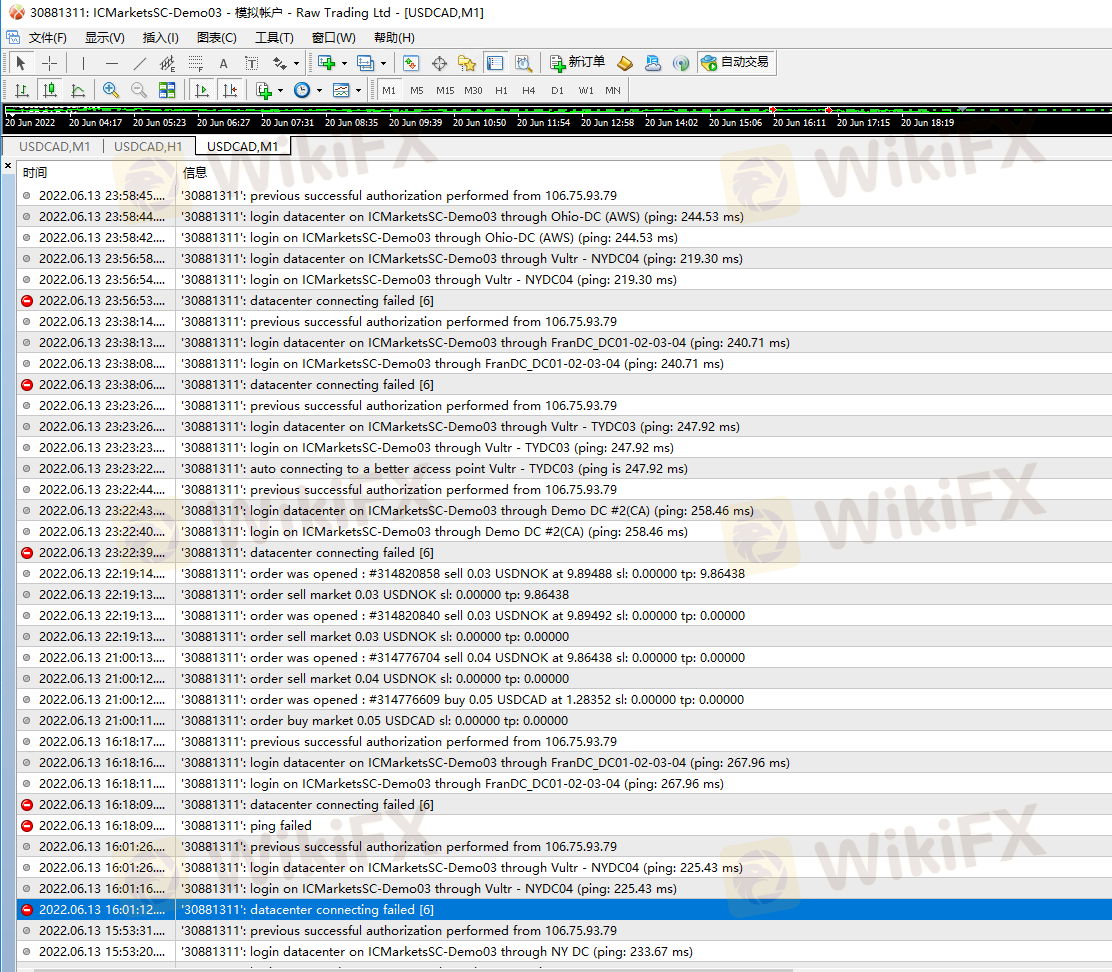Viewport: 1112px width, 972px height.
Task: Open the MetaEditor book icon
Action: pyautogui.click(x=625, y=63)
